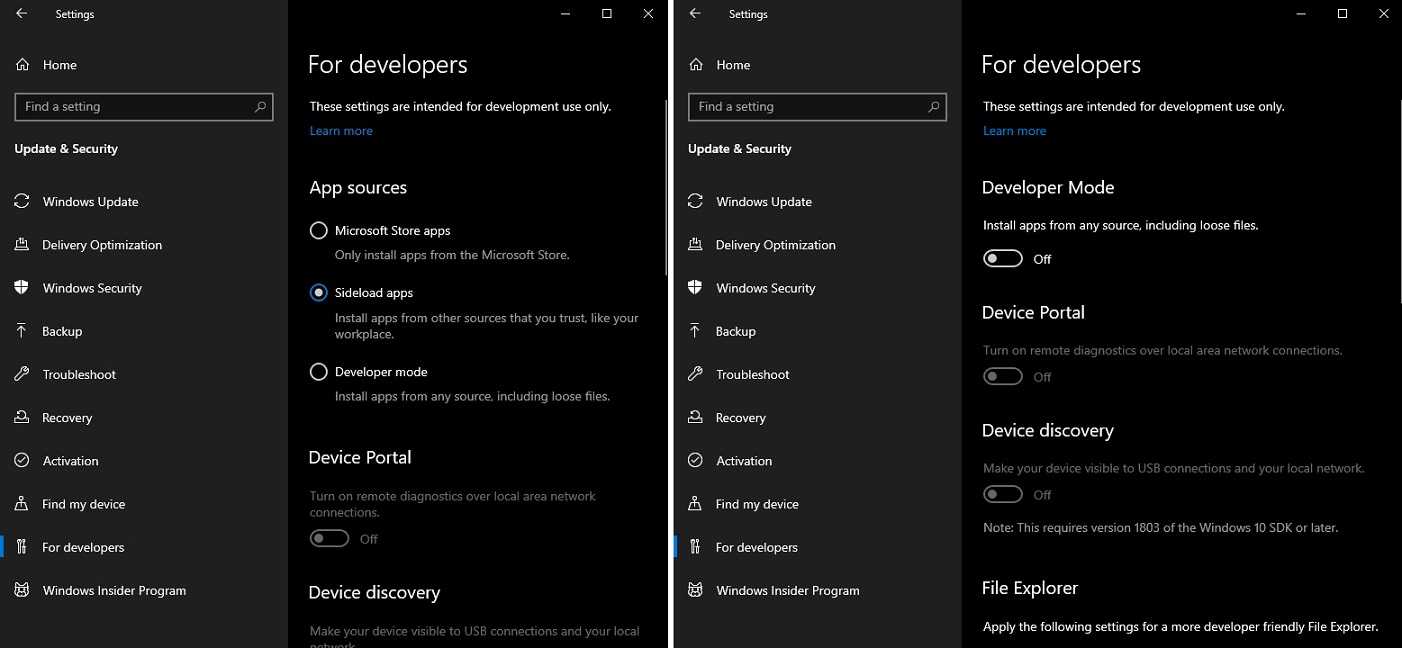This screenshot has height=648, width=1402.
Task: Click search magnifier icon in left window
Action: (260, 106)
